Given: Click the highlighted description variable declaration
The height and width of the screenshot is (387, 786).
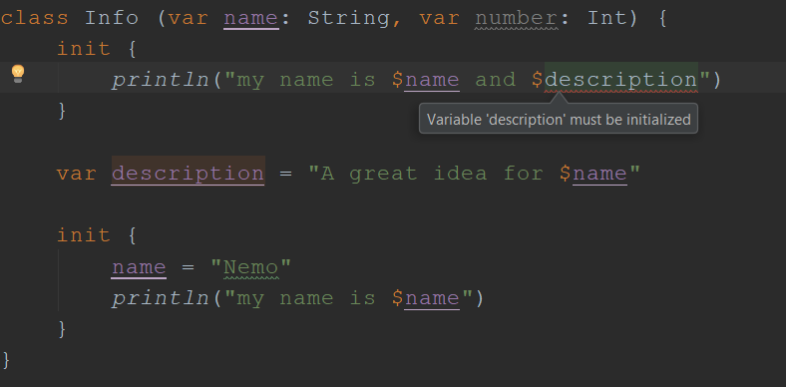Looking at the screenshot, I should coord(188,173).
